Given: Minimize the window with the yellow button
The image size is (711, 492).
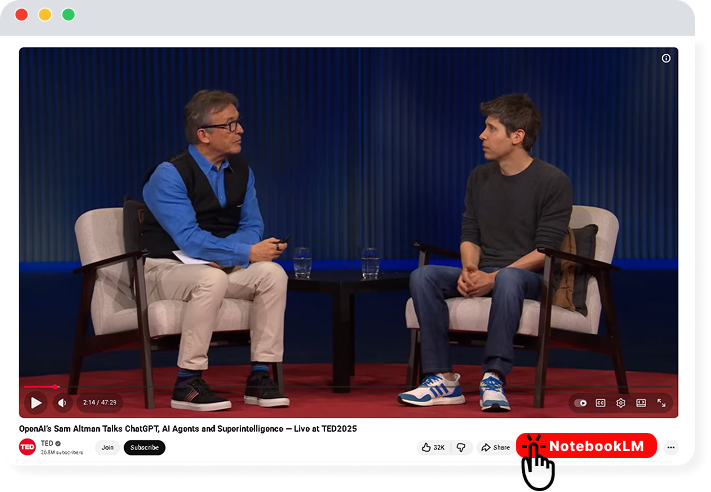Looking at the screenshot, I should (45, 15).
